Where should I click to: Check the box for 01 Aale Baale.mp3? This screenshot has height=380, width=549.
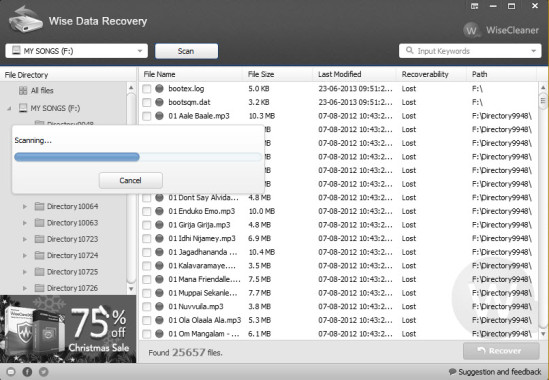[147, 116]
